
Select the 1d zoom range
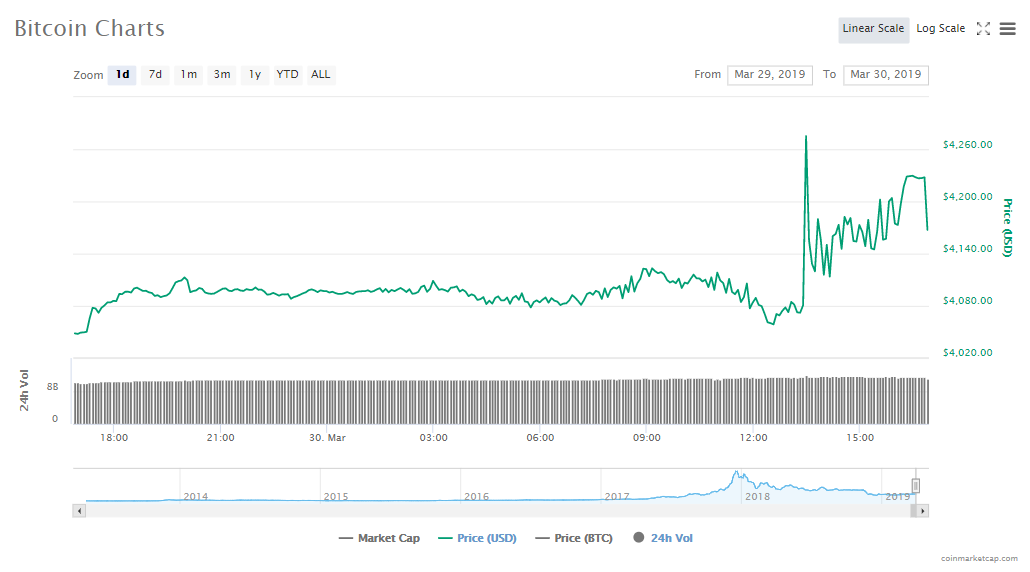click(122, 75)
